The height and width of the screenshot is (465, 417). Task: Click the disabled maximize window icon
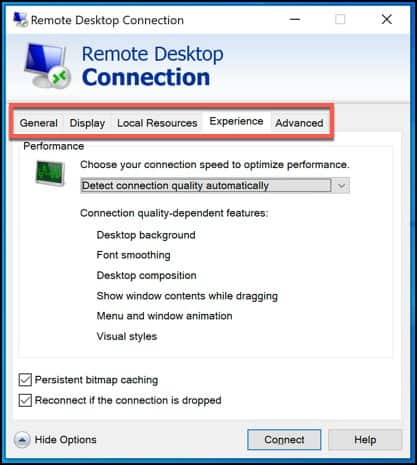click(340, 19)
